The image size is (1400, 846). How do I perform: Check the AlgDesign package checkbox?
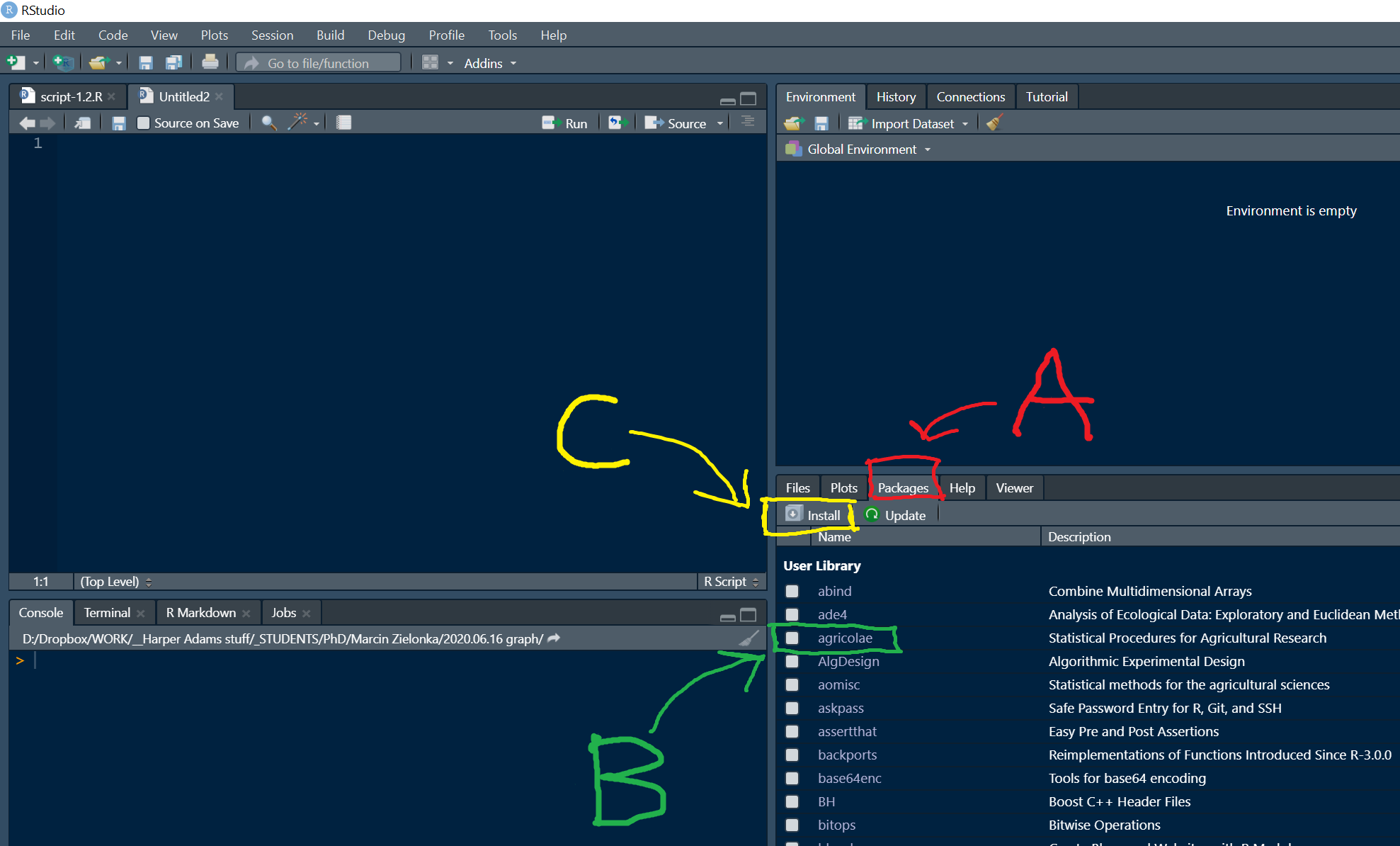[x=792, y=661]
